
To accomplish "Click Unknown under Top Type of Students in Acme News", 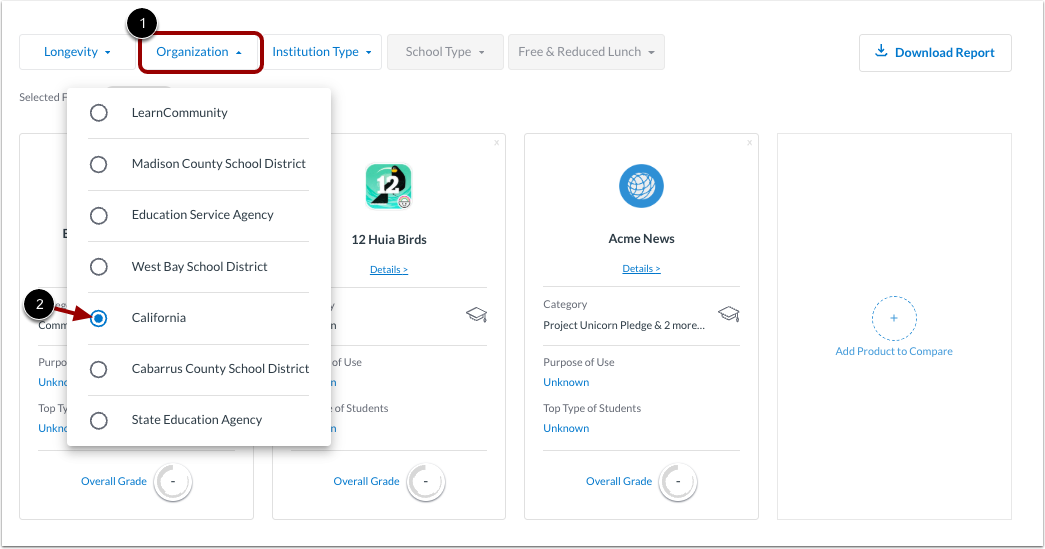I will [566, 428].
